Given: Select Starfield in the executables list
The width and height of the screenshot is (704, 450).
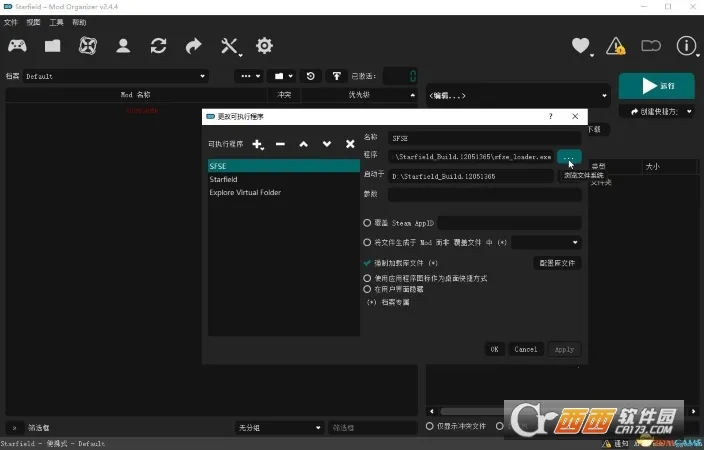Looking at the screenshot, I should coord(226,179).
